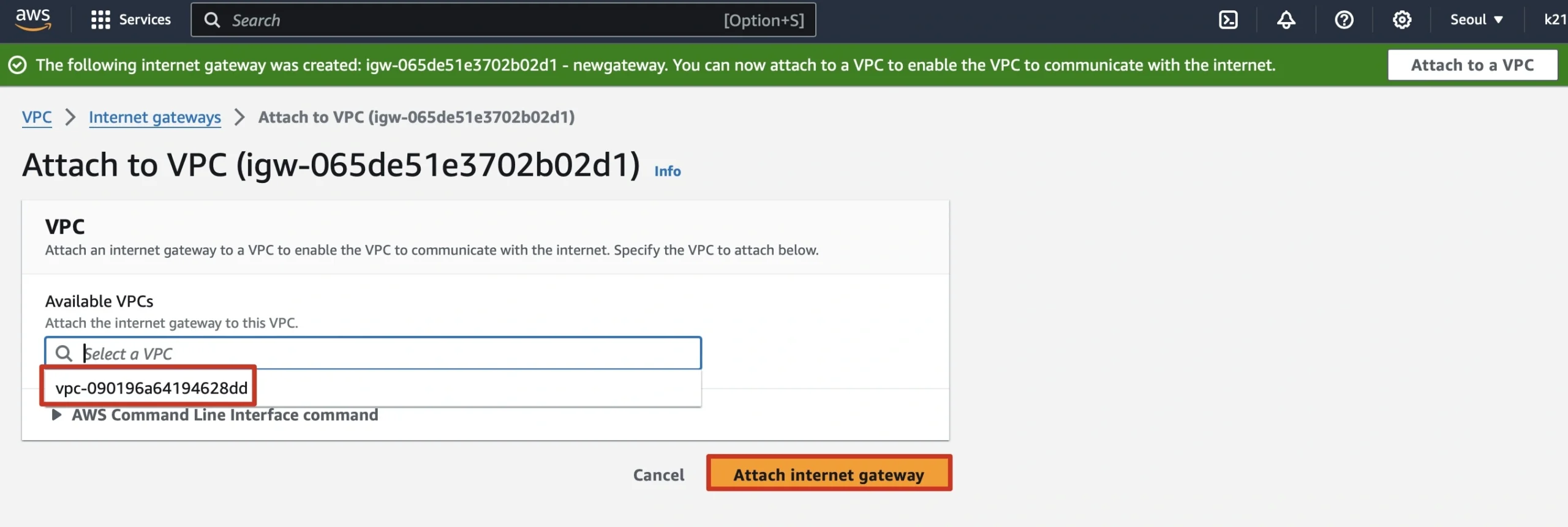Click the success checkmark icon in banner
The image size is (1568, 527).
pyautogui.click(x=17, y=65)
